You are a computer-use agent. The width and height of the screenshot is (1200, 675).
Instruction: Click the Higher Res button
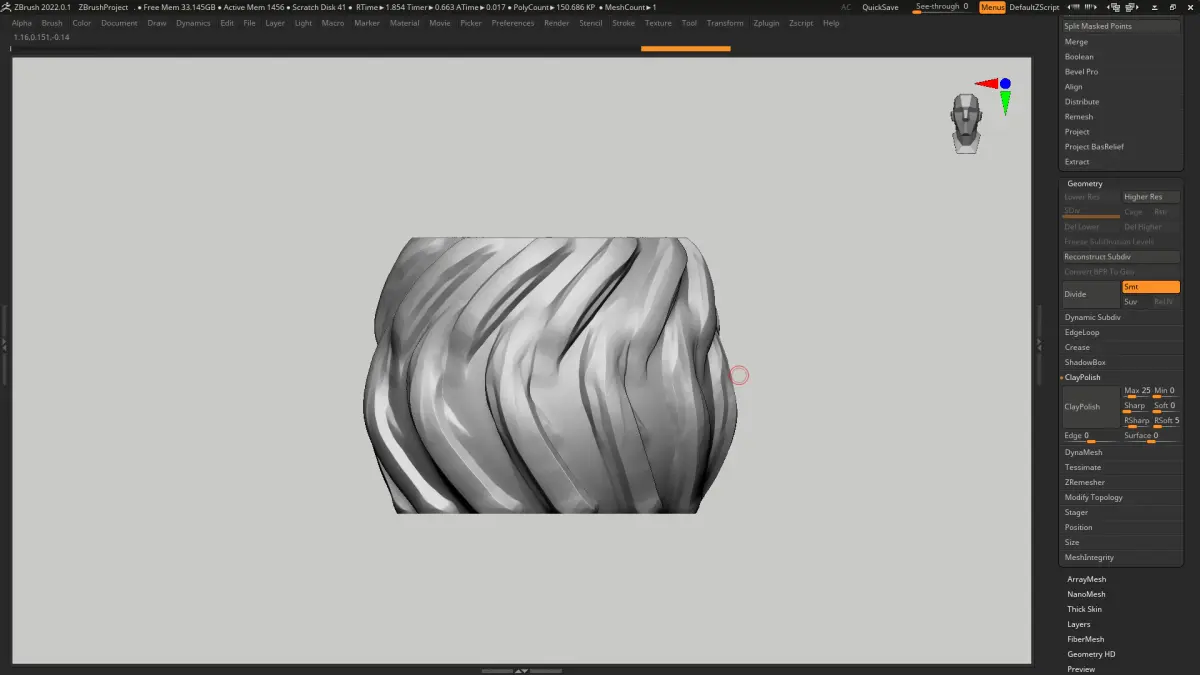tap(1151, 197)
